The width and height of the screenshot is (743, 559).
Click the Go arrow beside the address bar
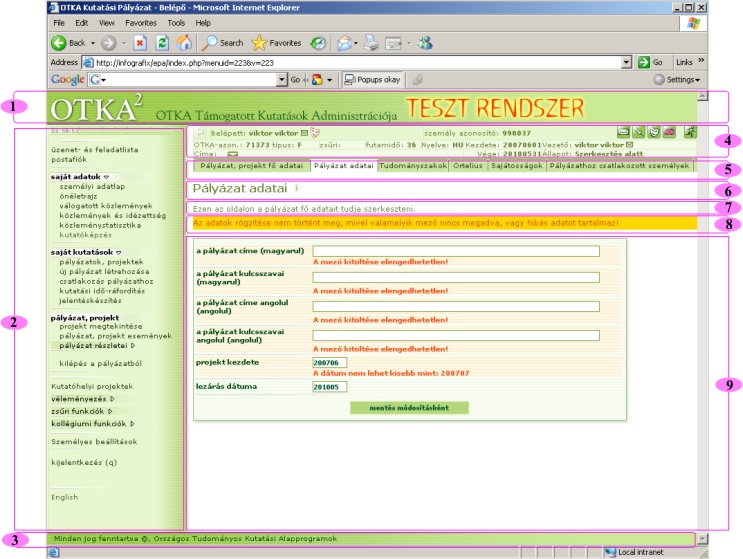[x=643, y=62]
